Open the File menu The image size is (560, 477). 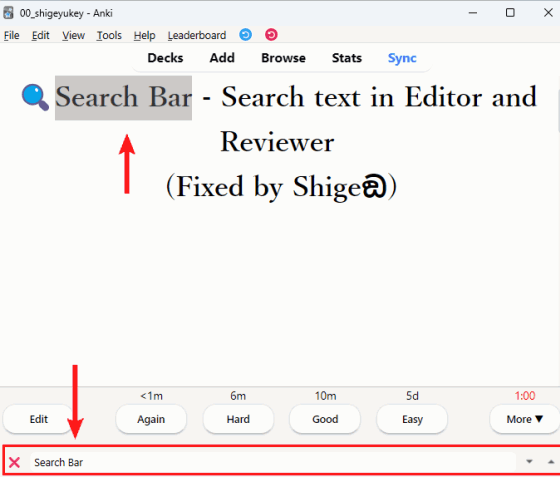click(11, 35)
